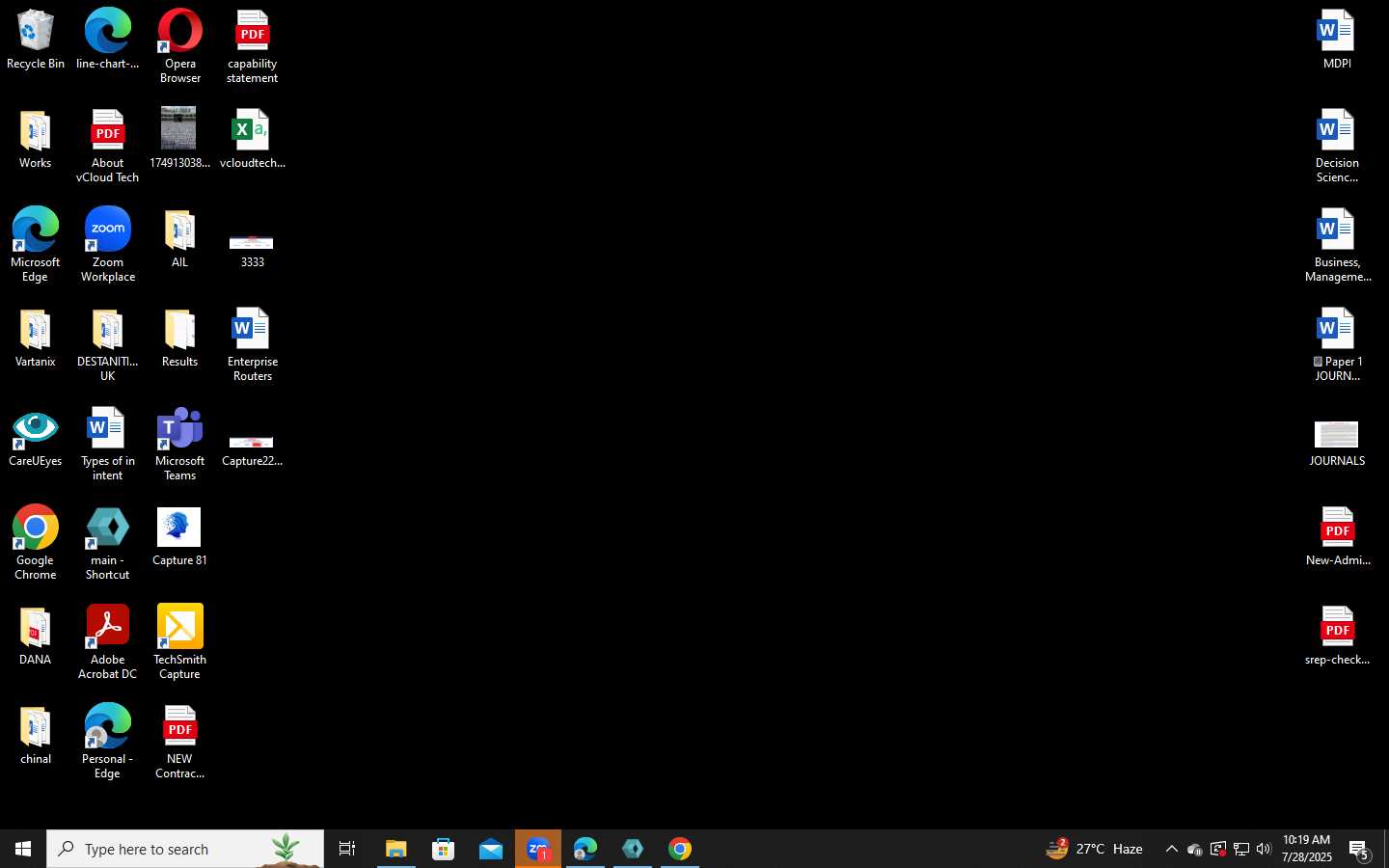The height and width of the screenshot is (868, 1389).
Task: Select srep-check PDF file
Action: (x=1337, y=636)
